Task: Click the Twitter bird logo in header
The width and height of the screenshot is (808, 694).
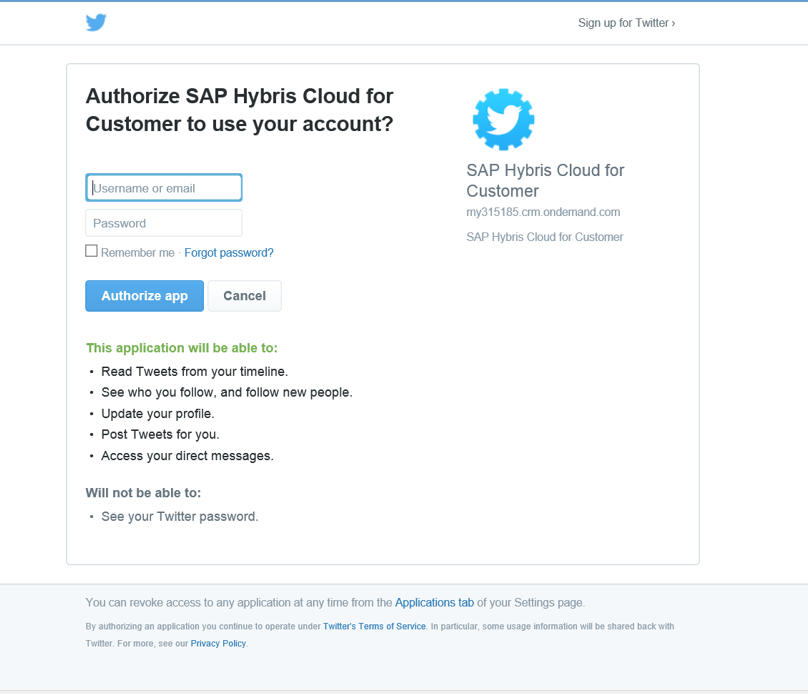Action: [96, 22]
